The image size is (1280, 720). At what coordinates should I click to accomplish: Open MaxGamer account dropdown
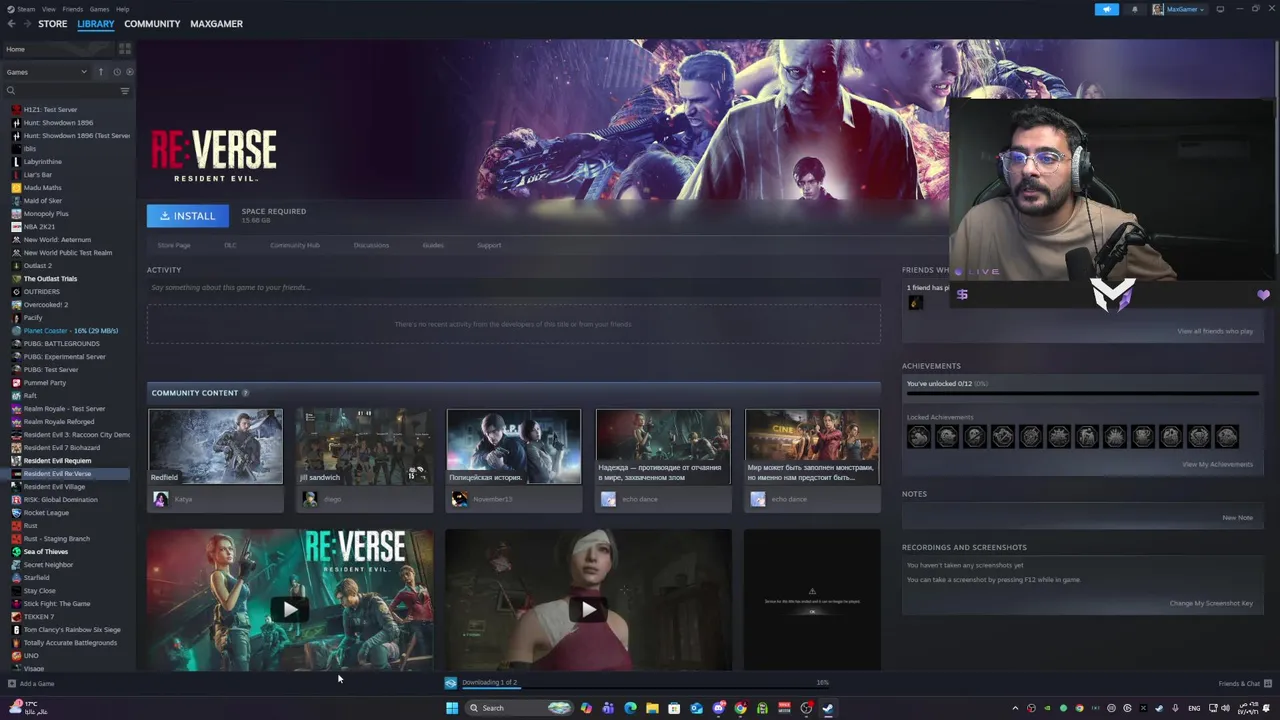pyautogui.click(x=1178, y=9)
